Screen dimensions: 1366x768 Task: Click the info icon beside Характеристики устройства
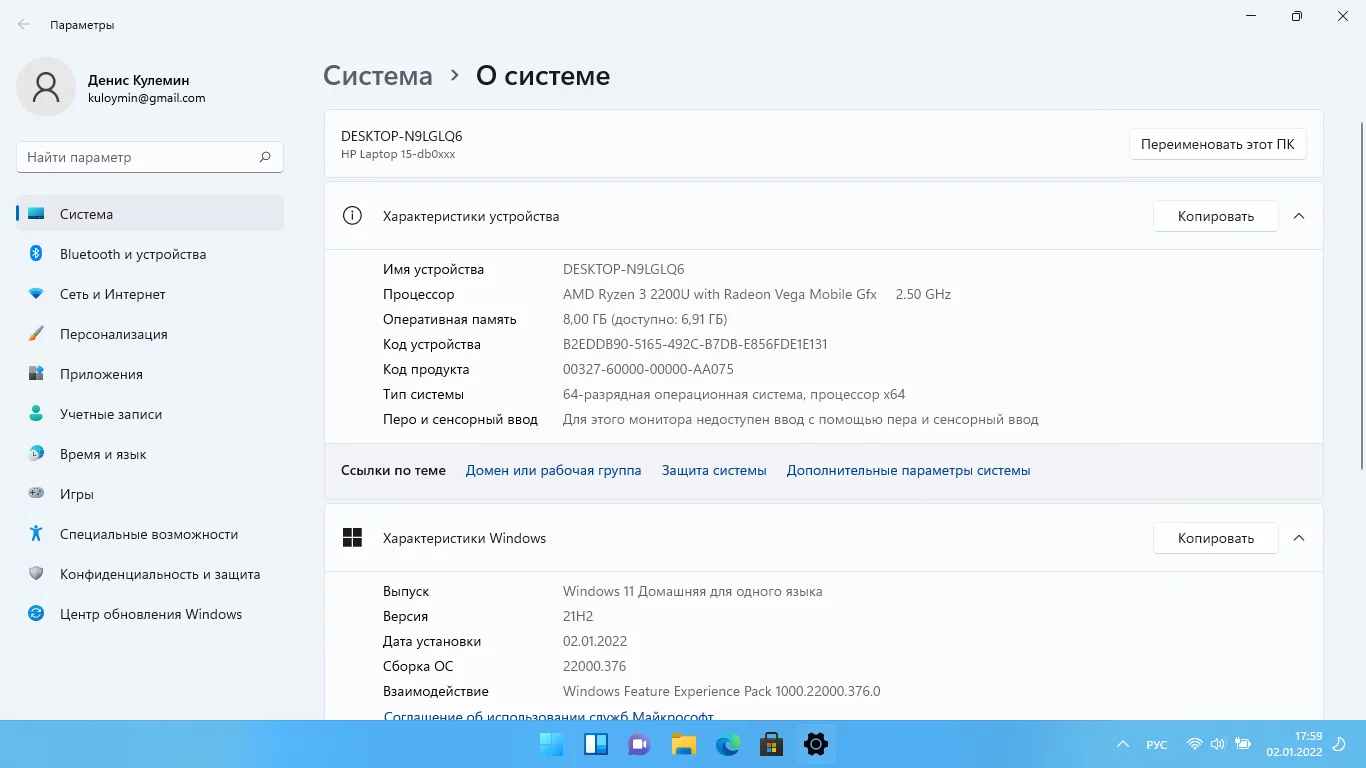click(352, 216)
